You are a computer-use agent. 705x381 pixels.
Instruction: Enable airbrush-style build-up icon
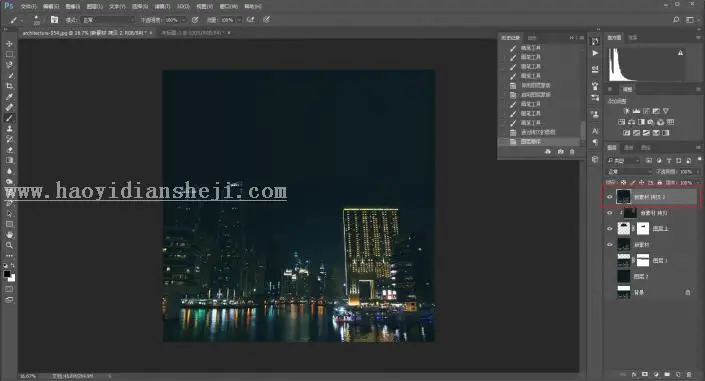pos(251,20)
